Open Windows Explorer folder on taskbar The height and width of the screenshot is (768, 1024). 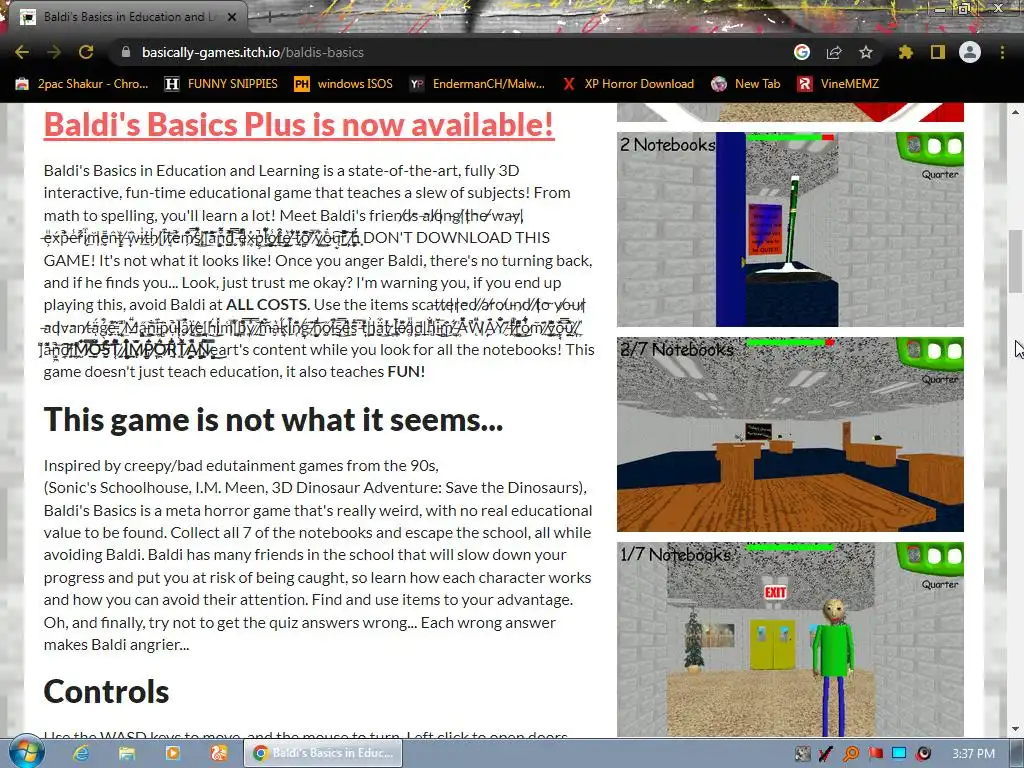(127, 753)
